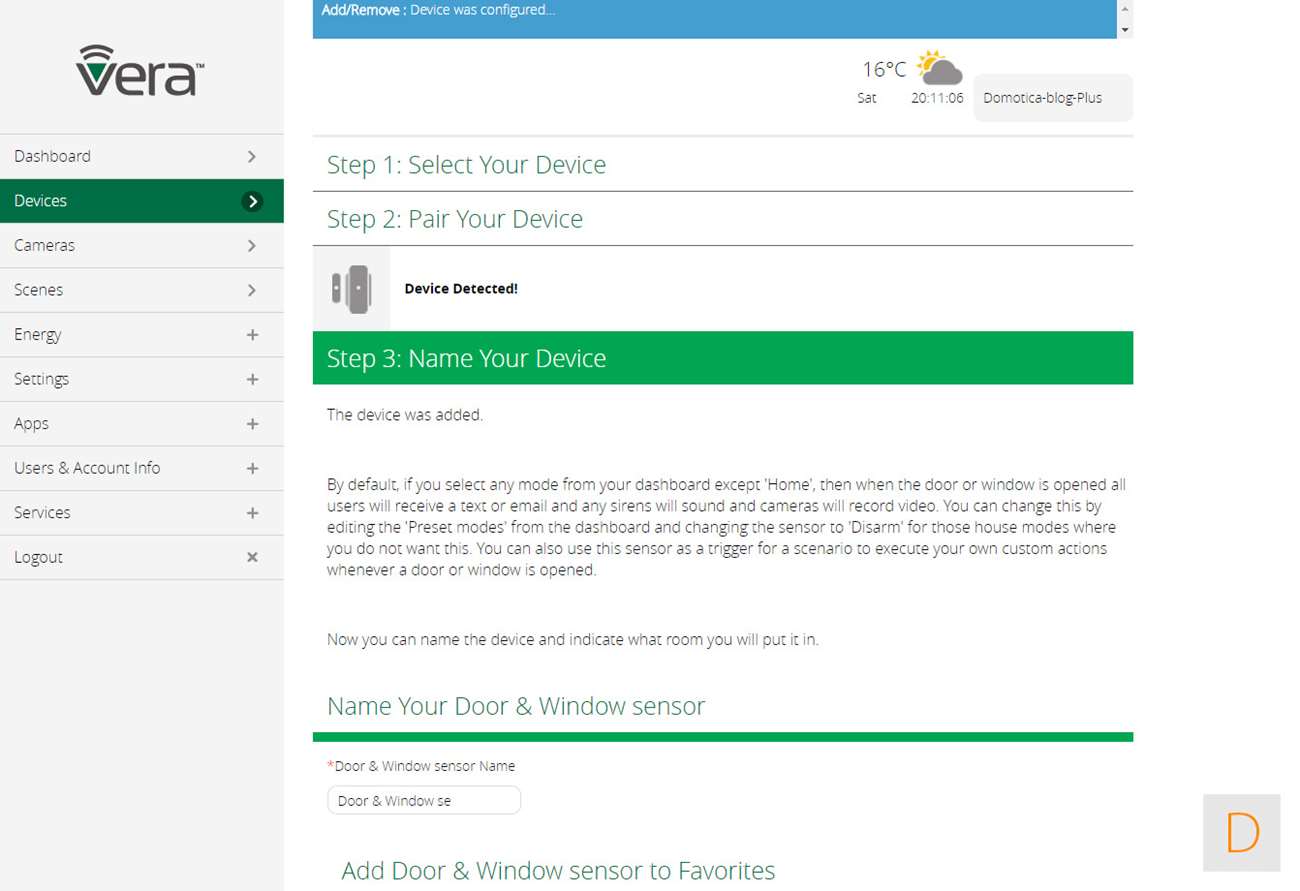Image resolution: width=1300 pixels, height=891 pixels.
Task: Expand the Apps menu plus sign
Action: (252, 424)
